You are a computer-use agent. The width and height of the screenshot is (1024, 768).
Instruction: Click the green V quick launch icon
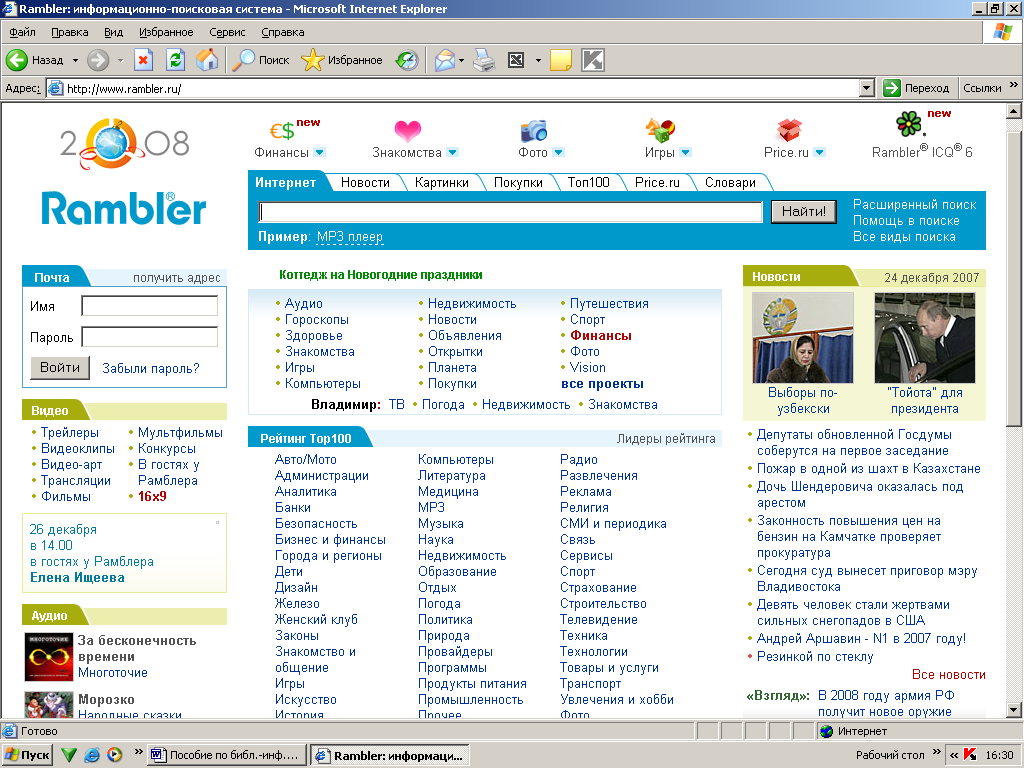[x=69, y=755]
